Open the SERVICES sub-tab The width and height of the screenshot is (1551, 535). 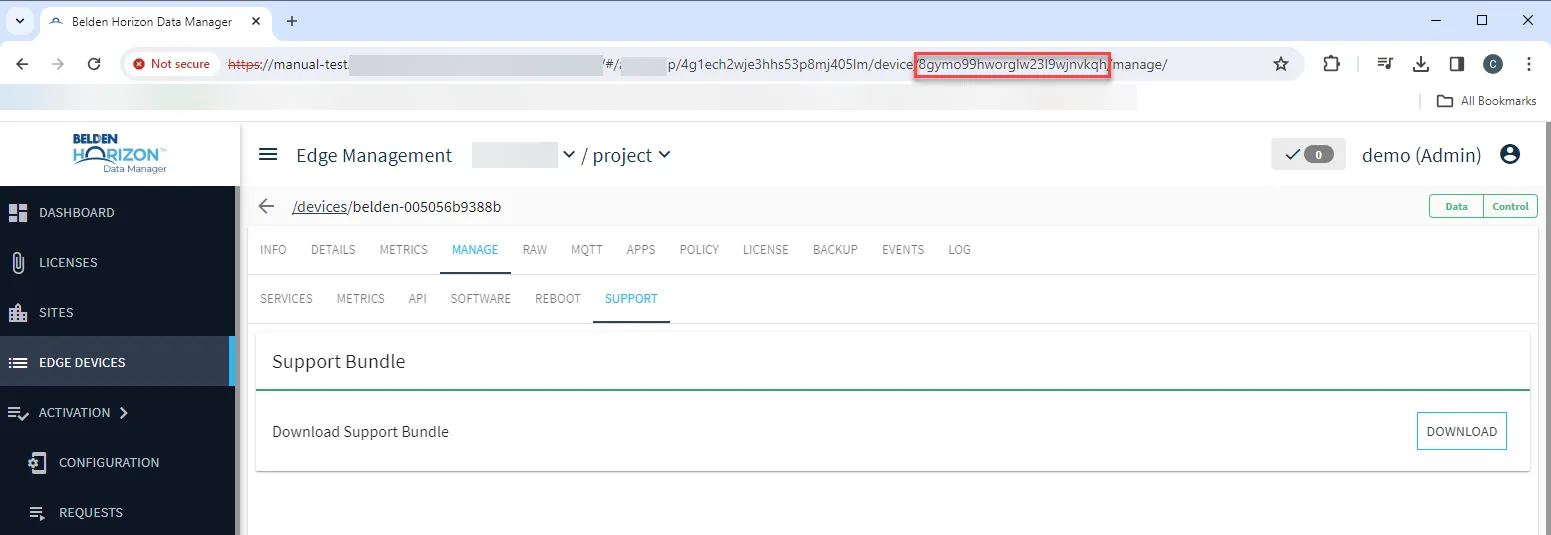tap(286, 299)
